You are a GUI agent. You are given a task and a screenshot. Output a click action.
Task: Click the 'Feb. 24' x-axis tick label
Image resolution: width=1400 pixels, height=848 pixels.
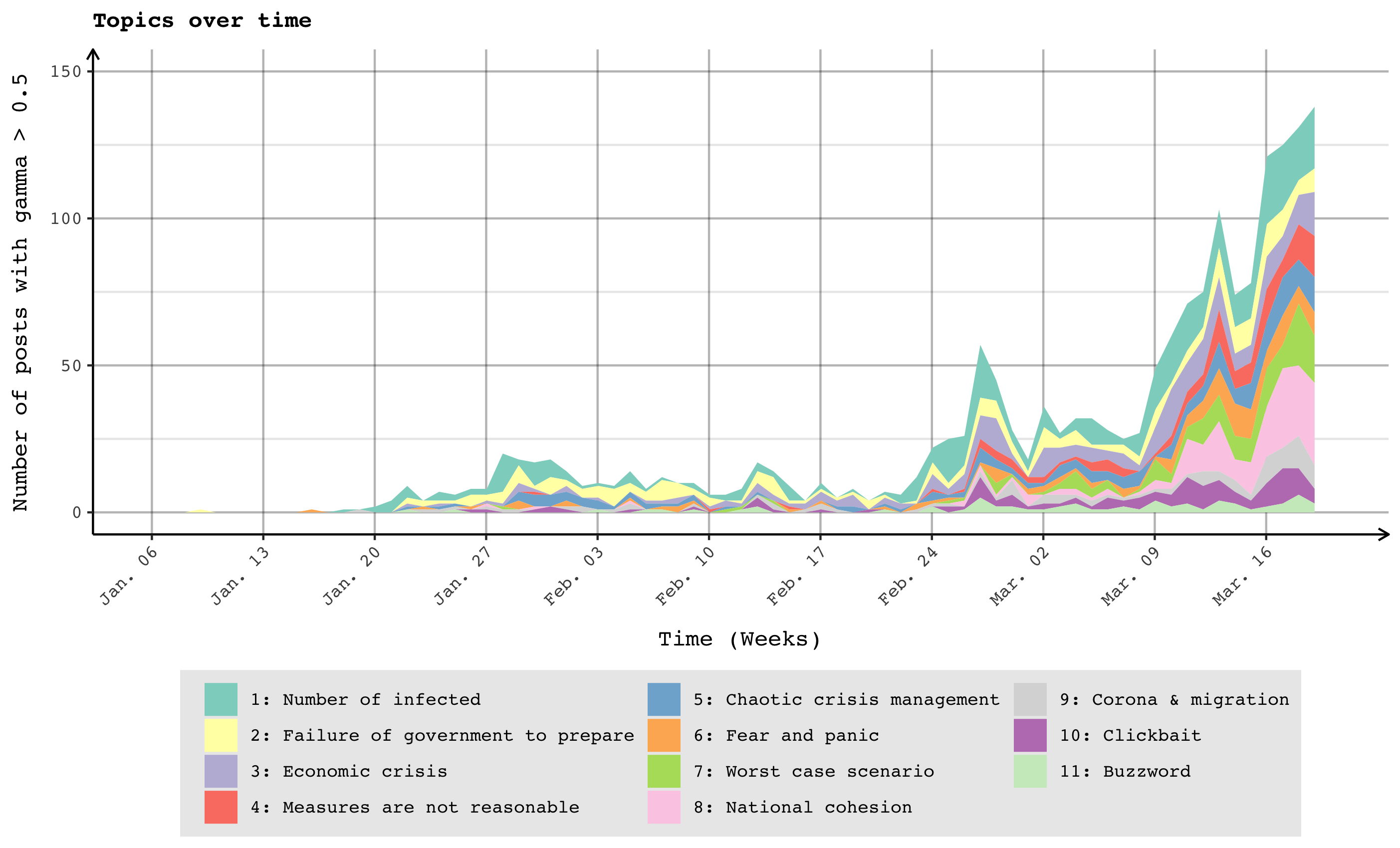[908, 576]
